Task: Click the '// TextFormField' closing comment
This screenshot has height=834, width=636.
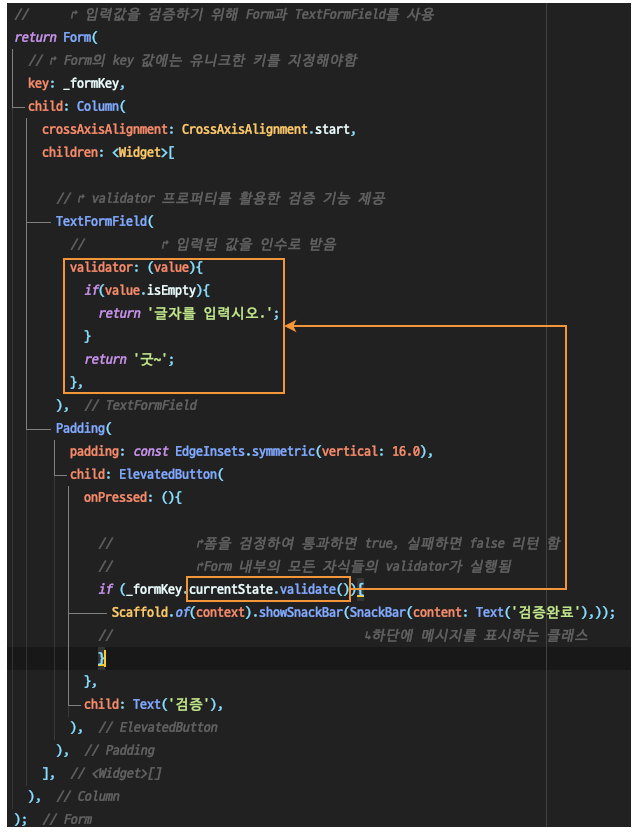Action: click(141, 405)
